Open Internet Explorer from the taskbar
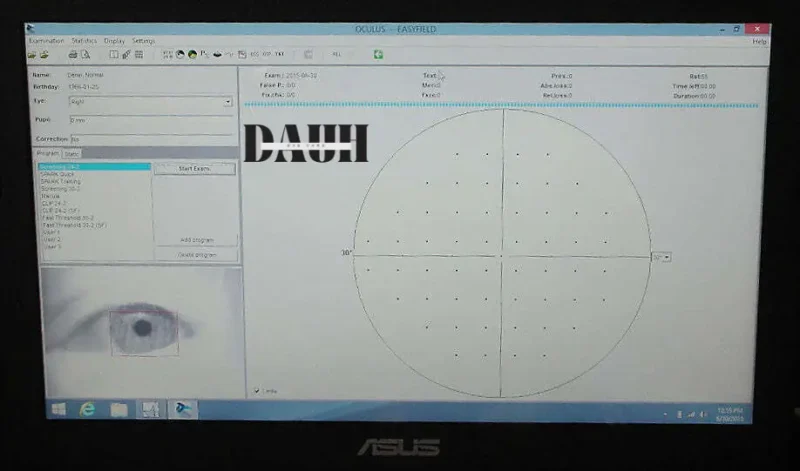 [88, 409]
